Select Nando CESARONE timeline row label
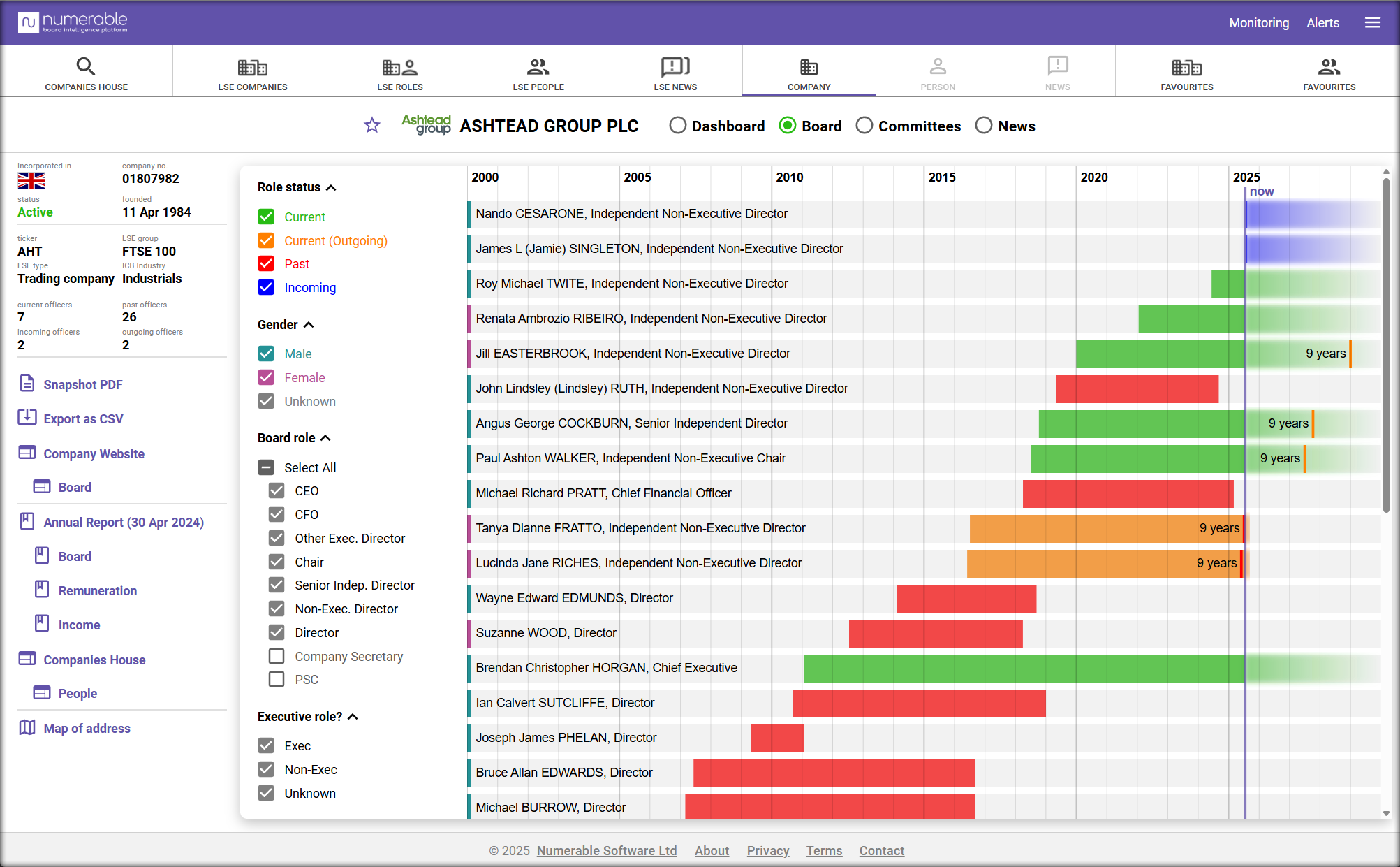Image resolution: width=1400 pixels, height=867 pixels. (631, 214)
